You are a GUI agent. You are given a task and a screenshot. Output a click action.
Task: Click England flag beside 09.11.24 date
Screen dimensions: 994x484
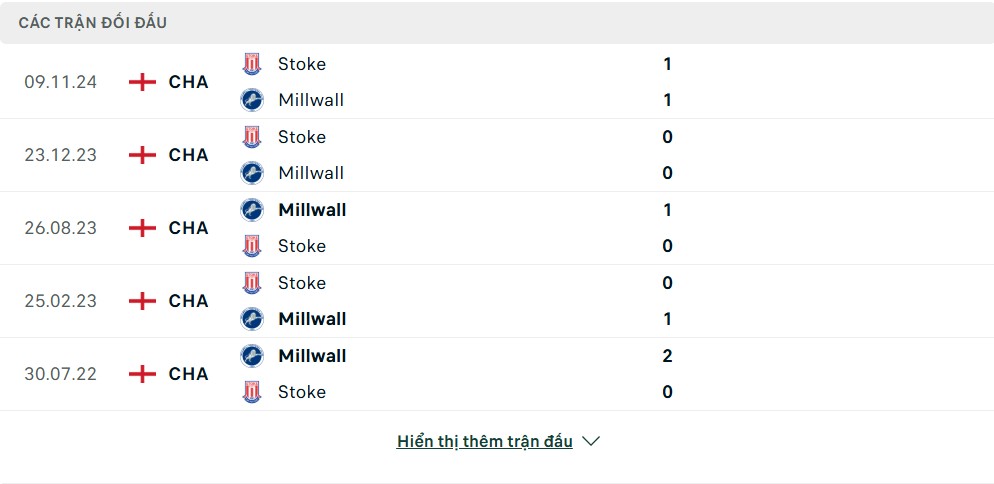coord(142,82)
